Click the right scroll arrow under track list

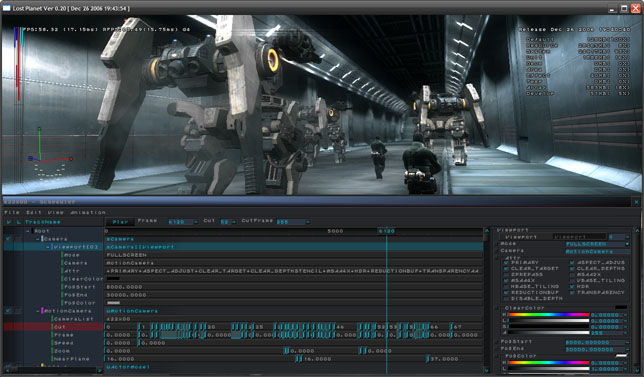point(99,370)
